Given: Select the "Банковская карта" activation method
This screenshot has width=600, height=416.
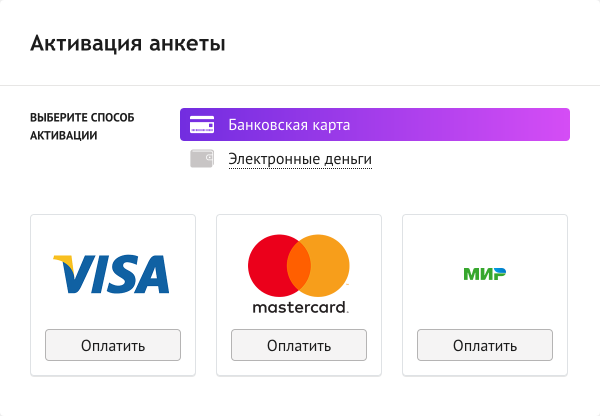Looking at the screenshot, I should tap(289, 126).
